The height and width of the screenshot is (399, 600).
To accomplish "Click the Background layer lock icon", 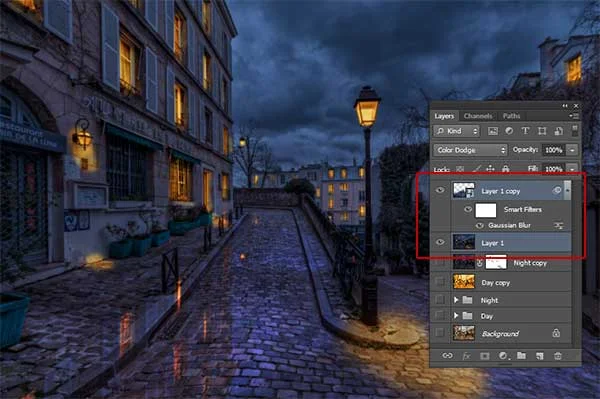I will coord(556,333).
